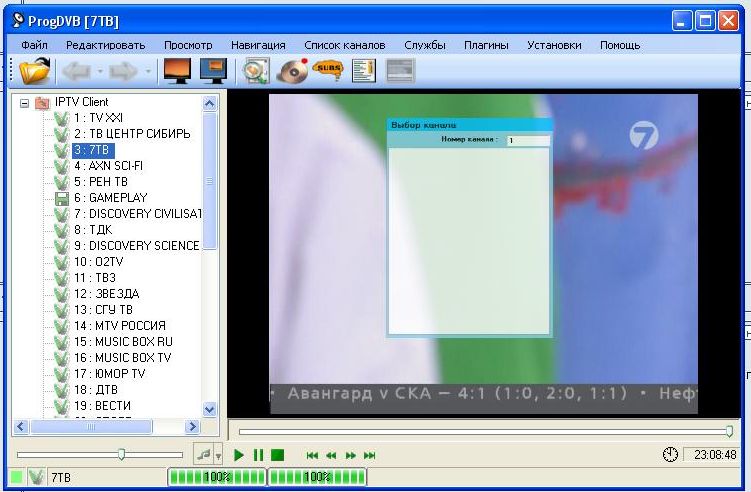751x492 pixels.
Task: Click the floppy icon beside GAMEPLAY
Action: pyautogui.click(x=62, y=198)
